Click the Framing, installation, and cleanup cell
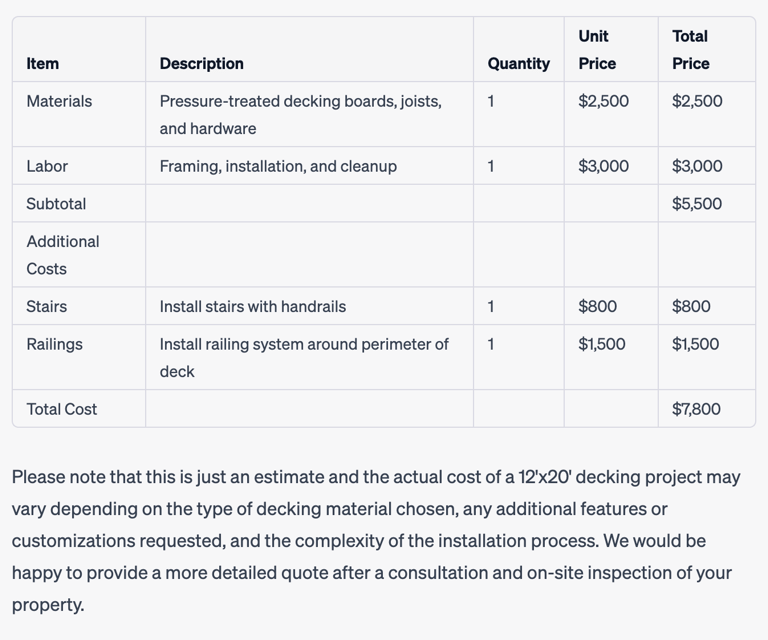The height and width of the screenshot is (640, 768). (278, 166)
